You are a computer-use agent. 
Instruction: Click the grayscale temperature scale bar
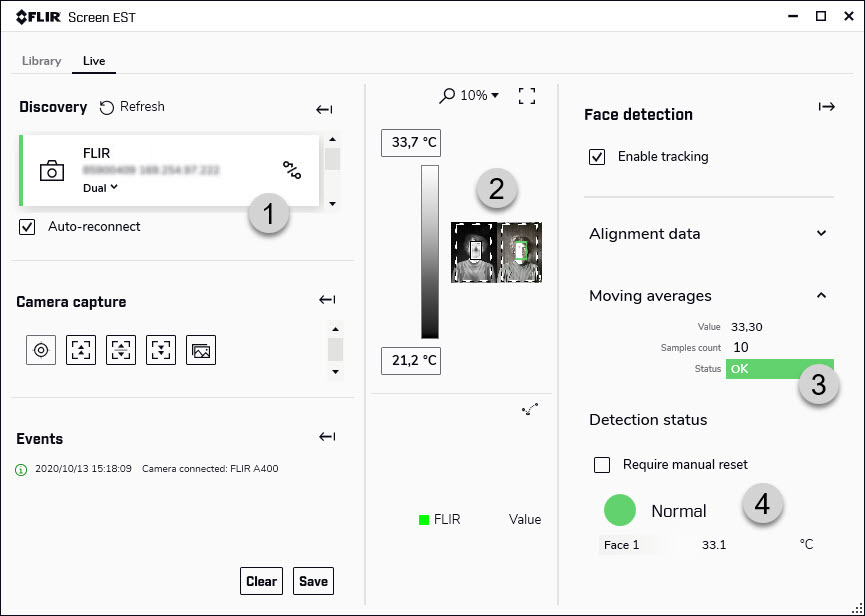click(x=430, y=252)
